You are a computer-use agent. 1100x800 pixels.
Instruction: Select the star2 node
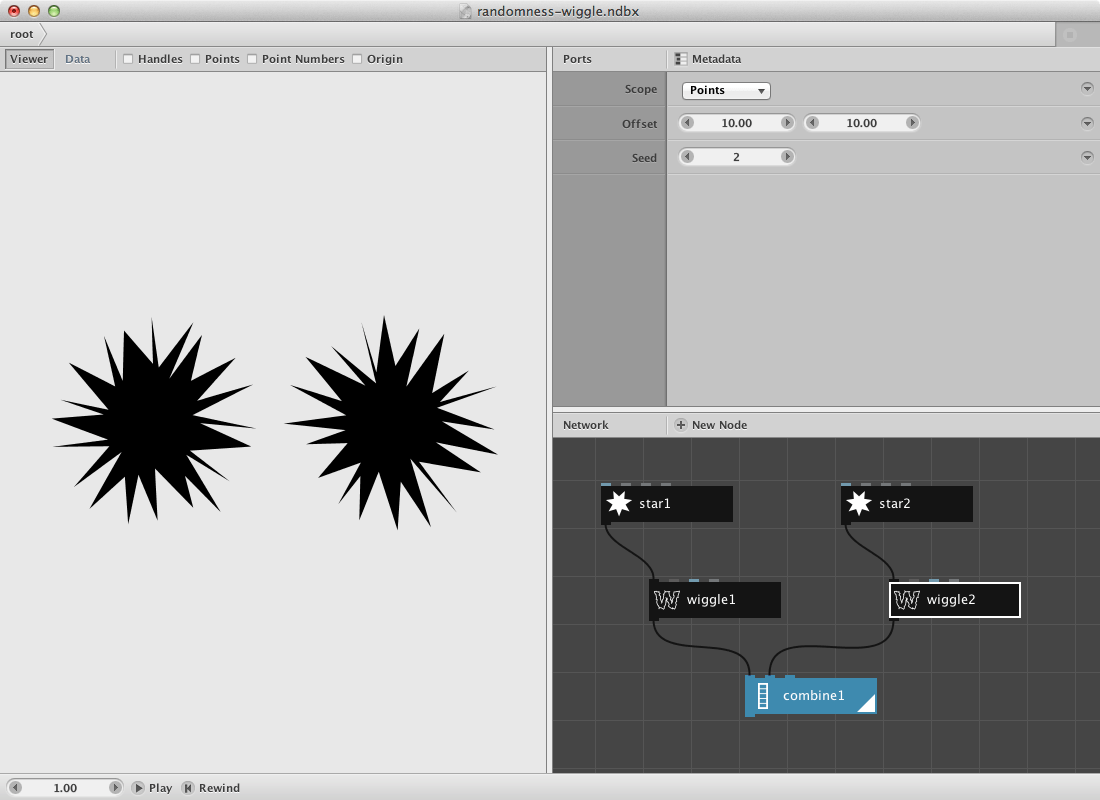[x=907, y=503]
